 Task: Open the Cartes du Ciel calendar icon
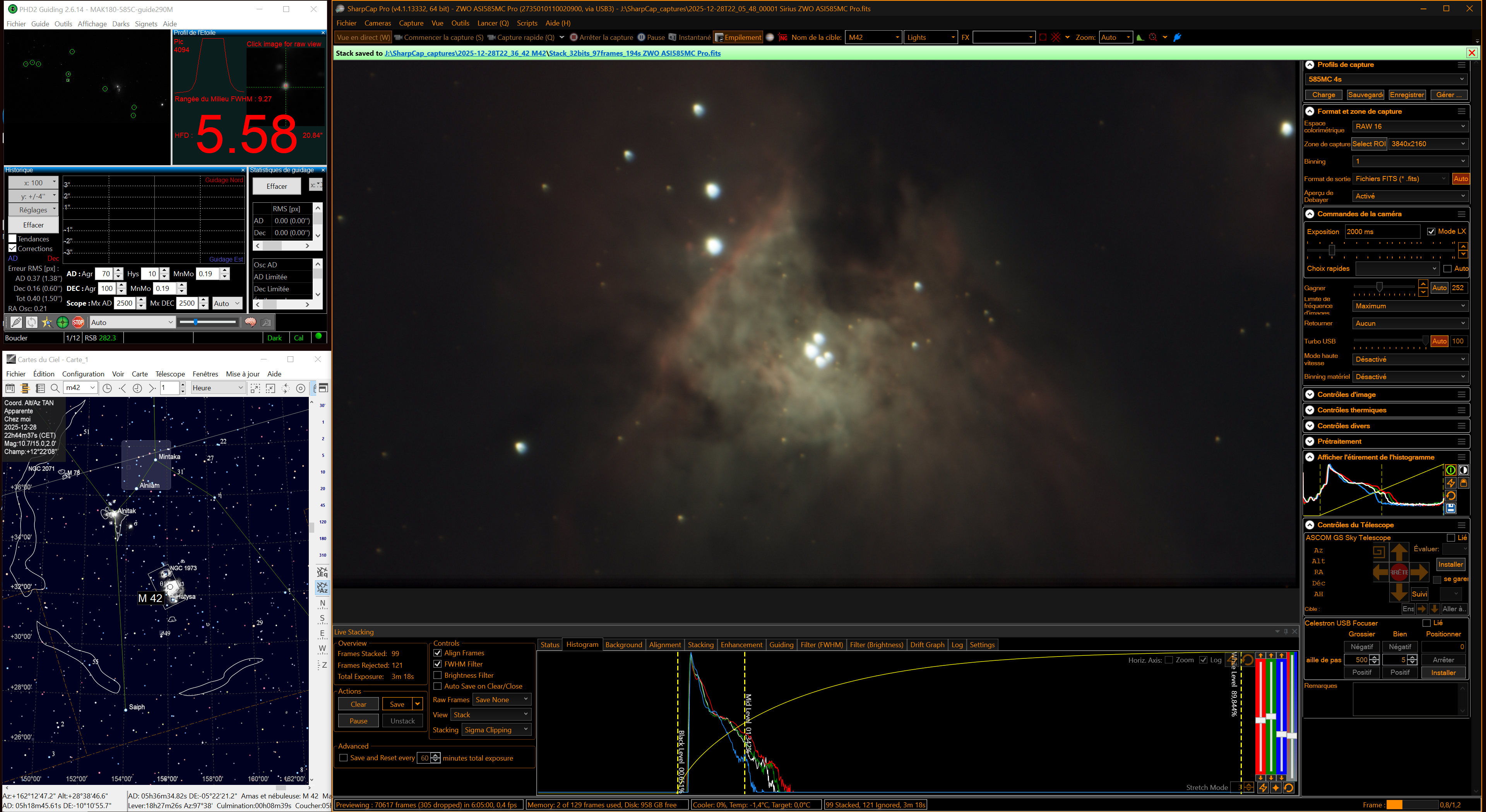(x=10, y=388)
